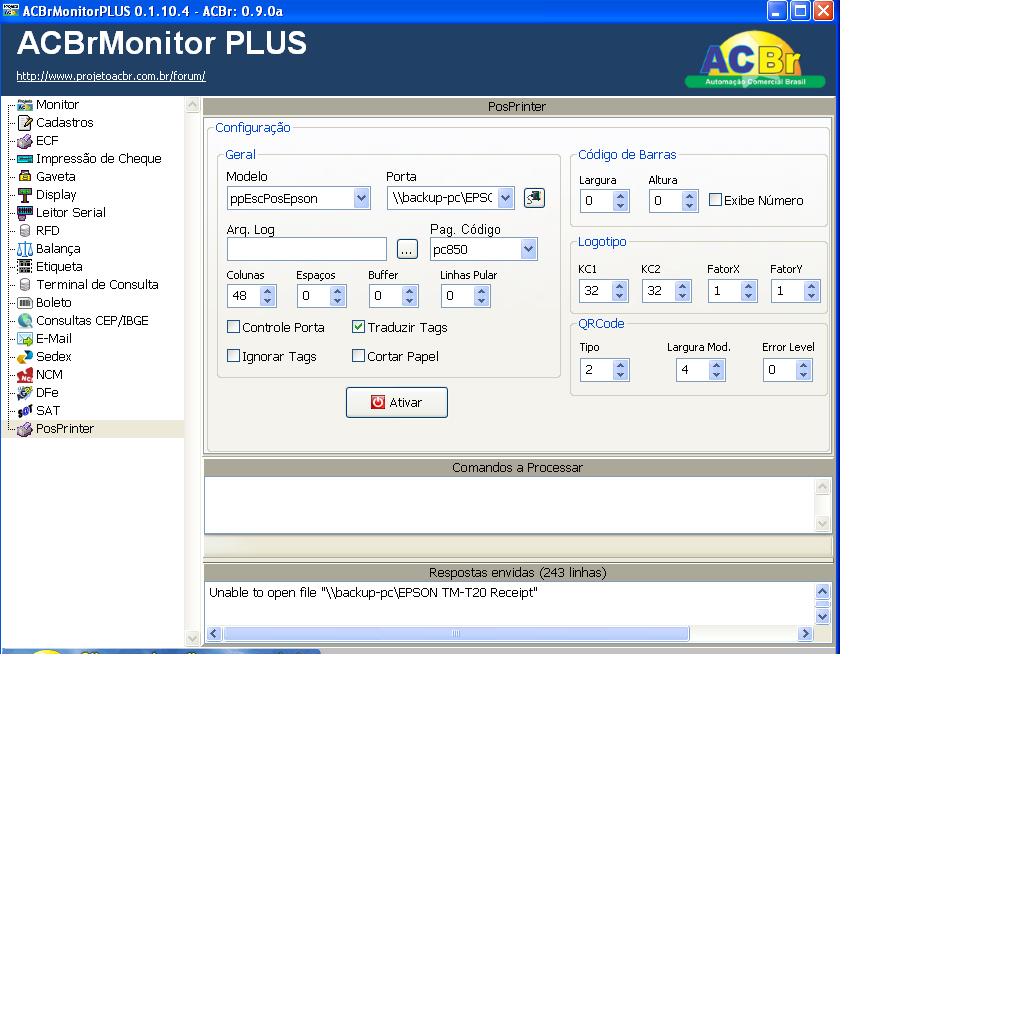
Task: Click the Sedex icon
Action: pyautogui.click(x=25, y=357)
